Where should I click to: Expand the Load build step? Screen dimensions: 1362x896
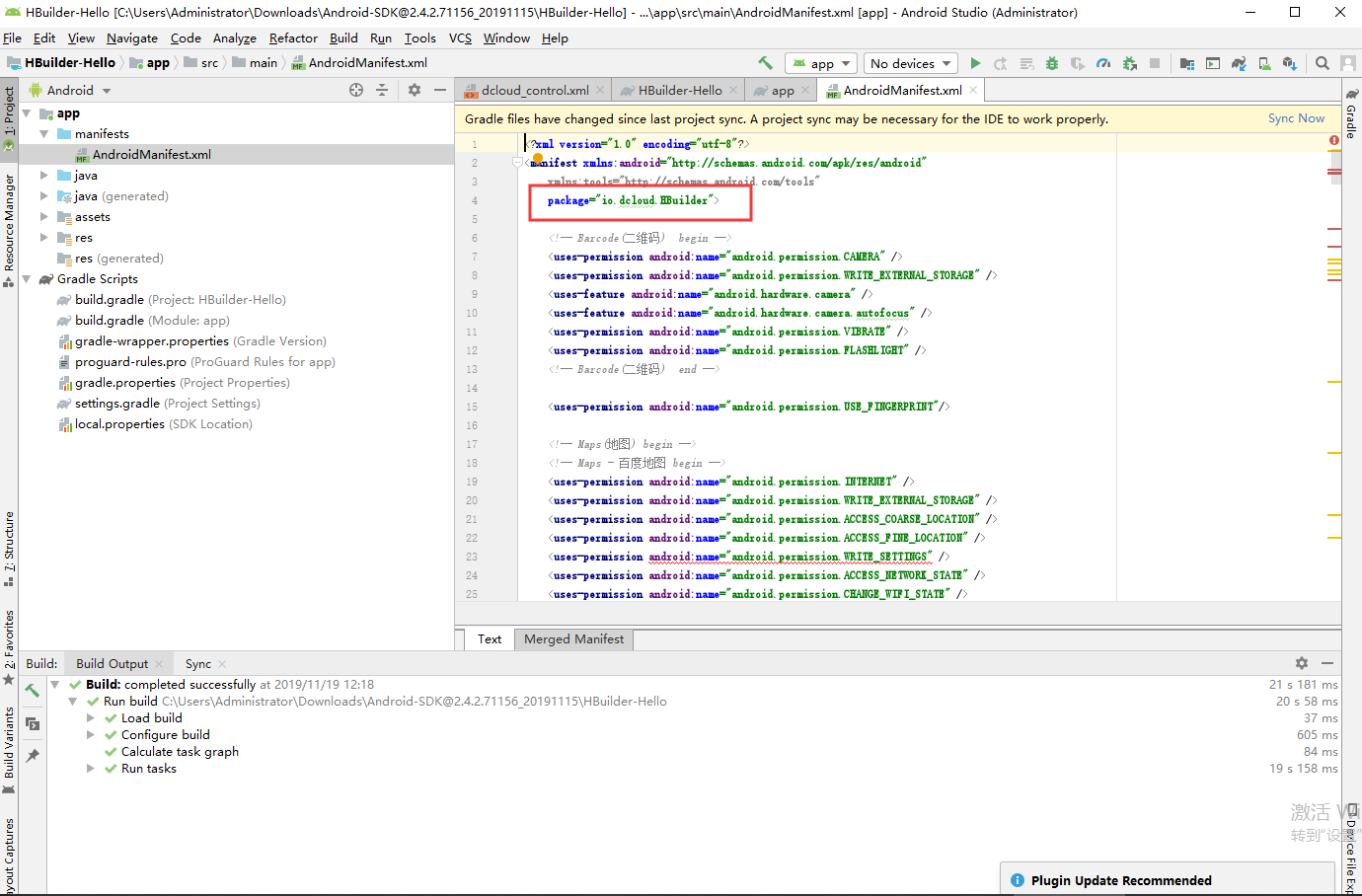click(x=91, y=718)
